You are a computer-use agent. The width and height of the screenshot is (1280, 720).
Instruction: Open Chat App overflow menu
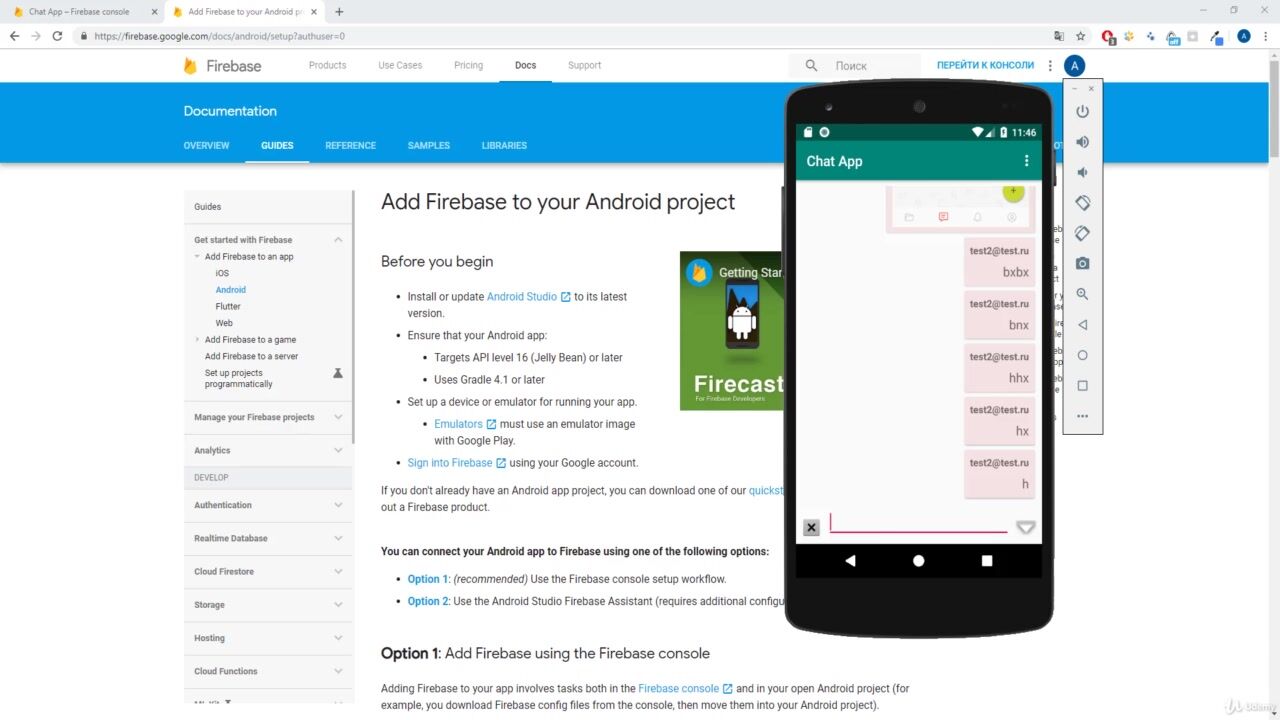point(1026,161)
